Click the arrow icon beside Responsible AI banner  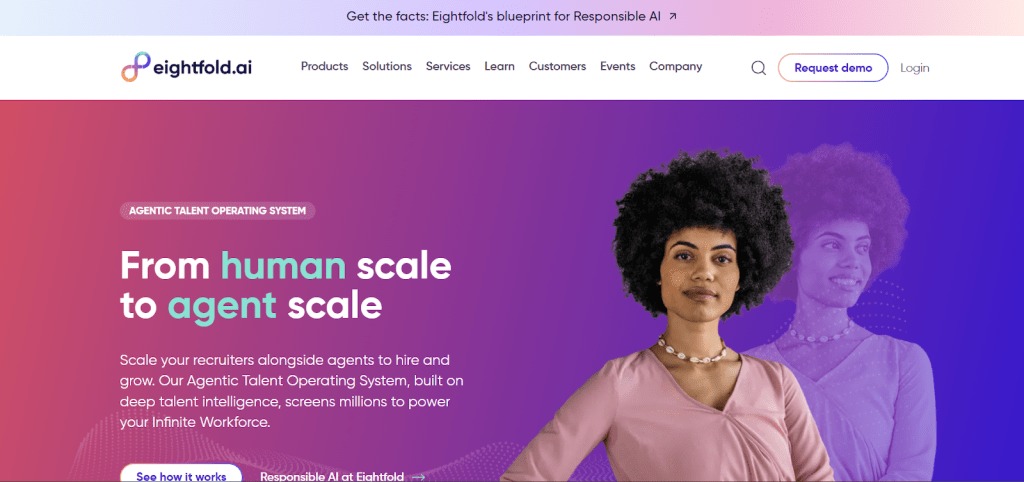pyautogui.click(x=673, y=16)
